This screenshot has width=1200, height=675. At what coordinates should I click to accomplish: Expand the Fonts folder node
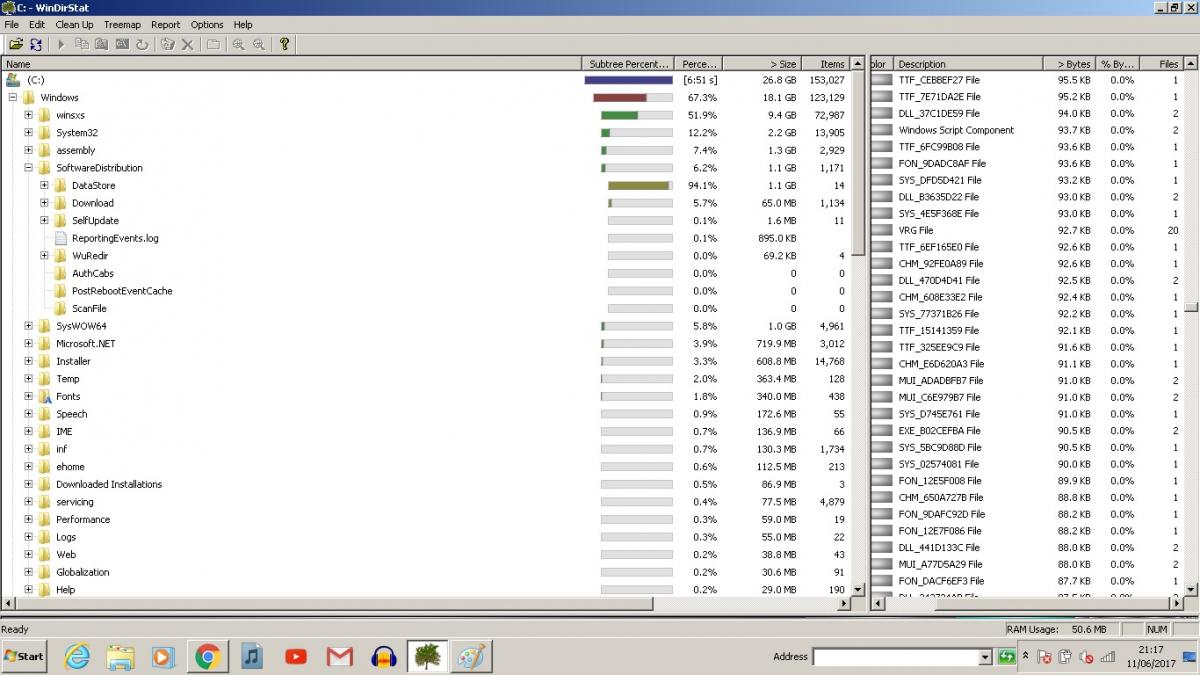(x=29, y=396)
